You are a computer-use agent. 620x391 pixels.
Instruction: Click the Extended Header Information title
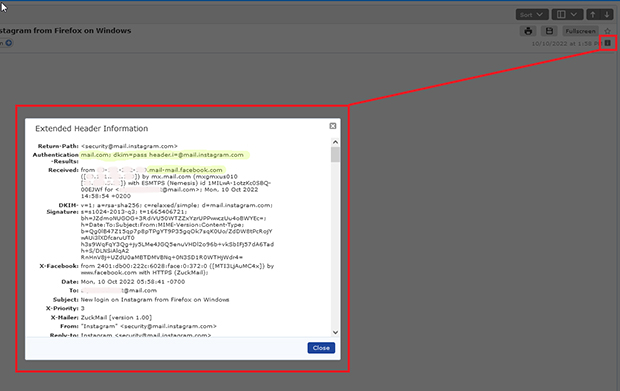tap(92, 128)
